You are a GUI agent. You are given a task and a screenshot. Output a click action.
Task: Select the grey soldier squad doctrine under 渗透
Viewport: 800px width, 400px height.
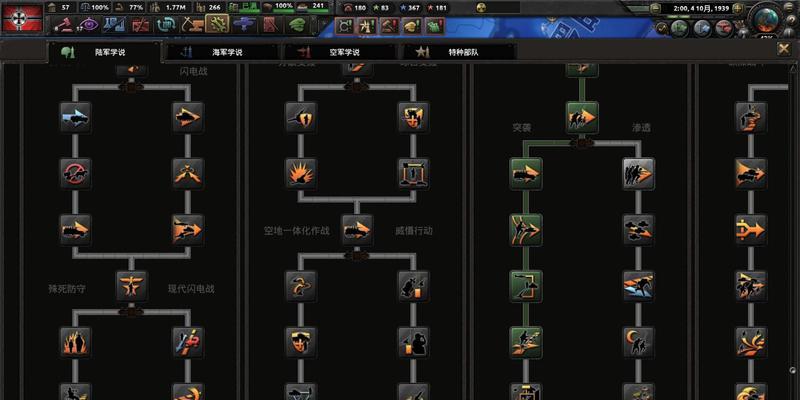click(638, 173)
